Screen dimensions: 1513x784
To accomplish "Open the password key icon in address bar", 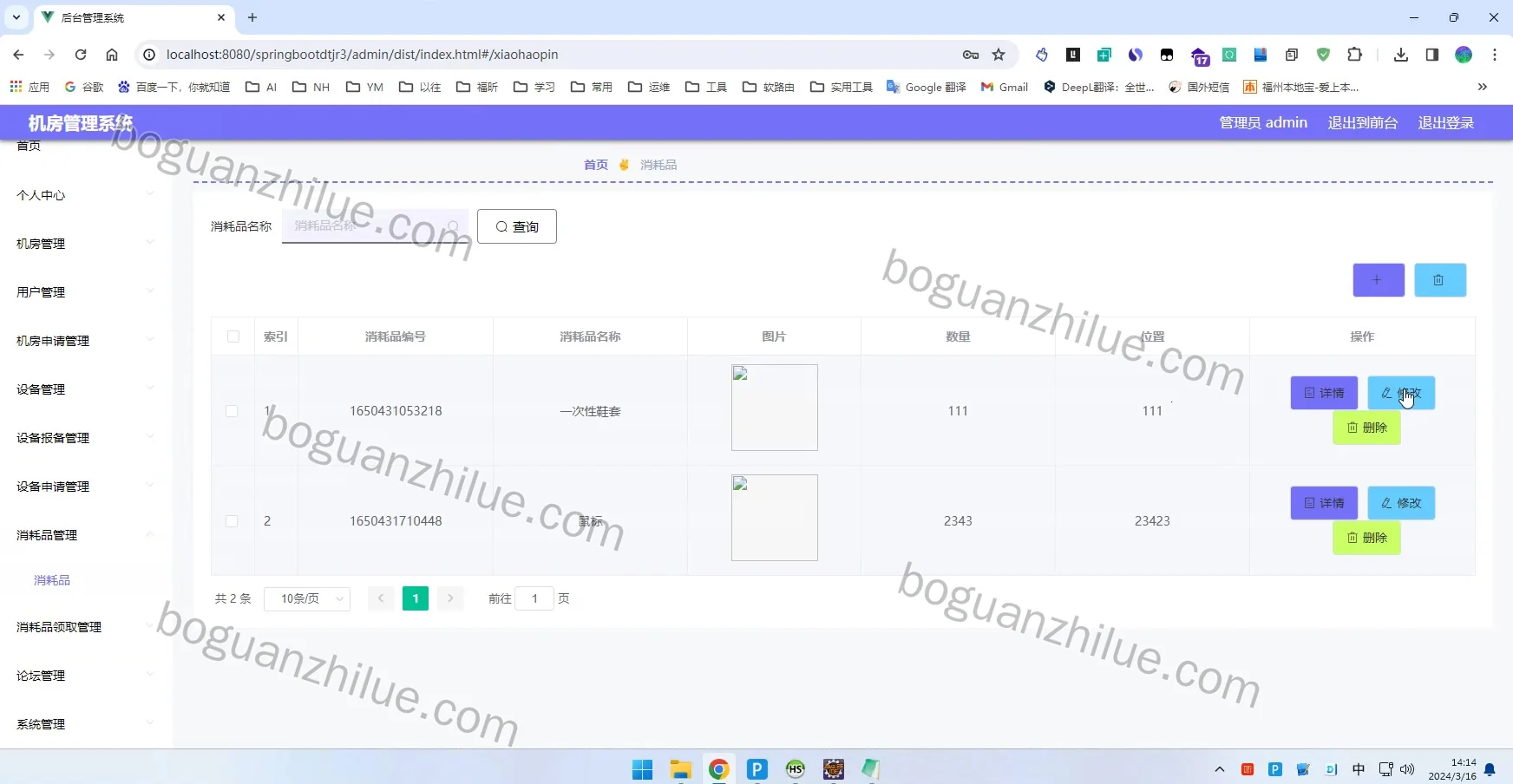I will point(971,55).
